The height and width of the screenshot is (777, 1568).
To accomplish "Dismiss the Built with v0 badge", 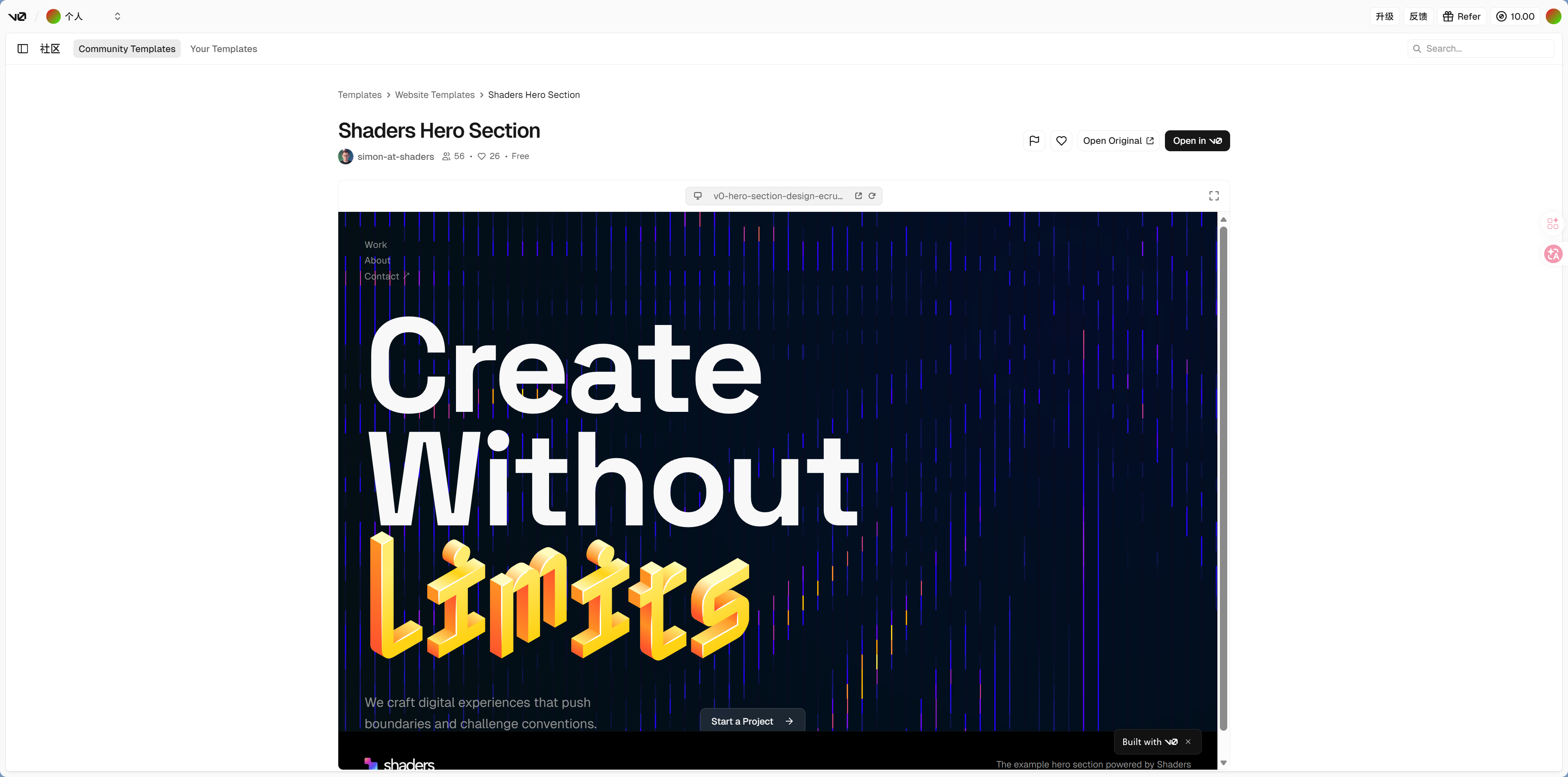I will pyautogui.click(x=1187, y=742).
